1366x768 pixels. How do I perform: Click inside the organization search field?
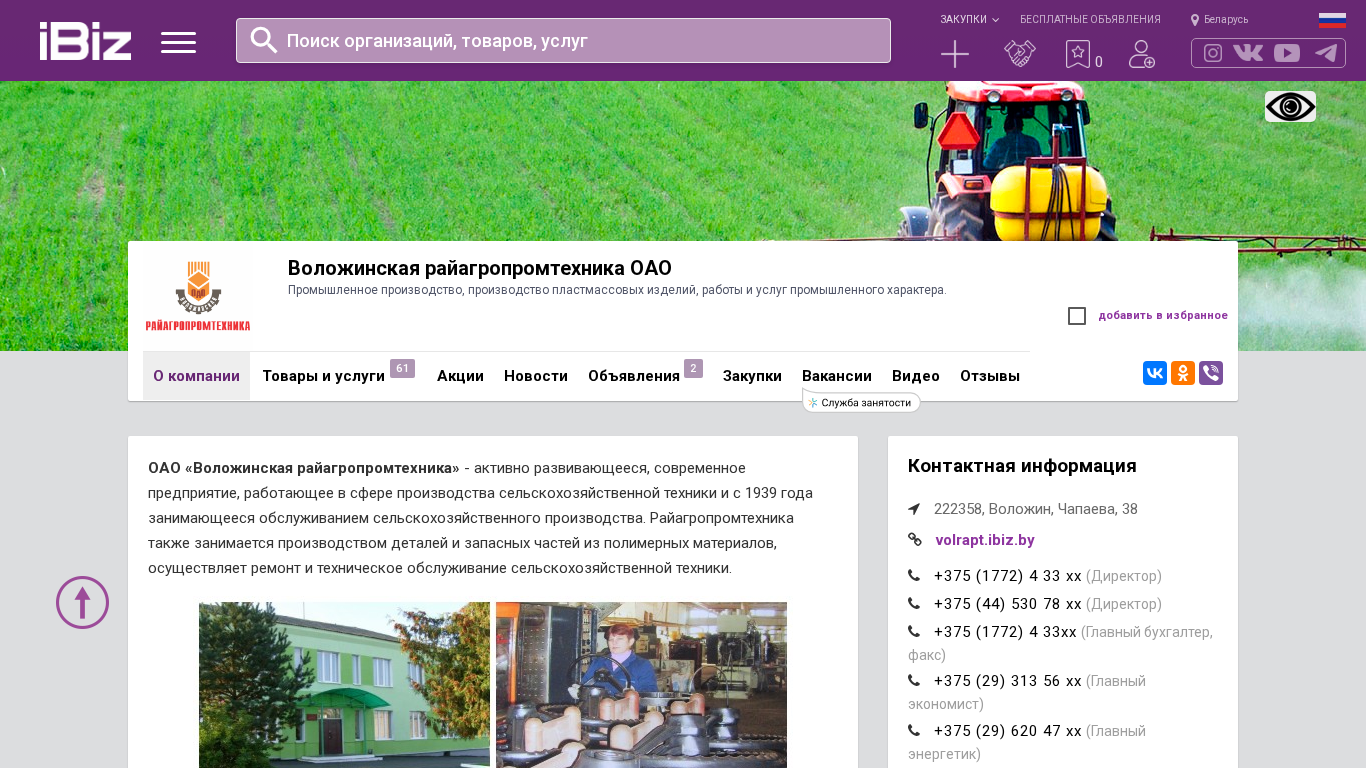(563, 40)
